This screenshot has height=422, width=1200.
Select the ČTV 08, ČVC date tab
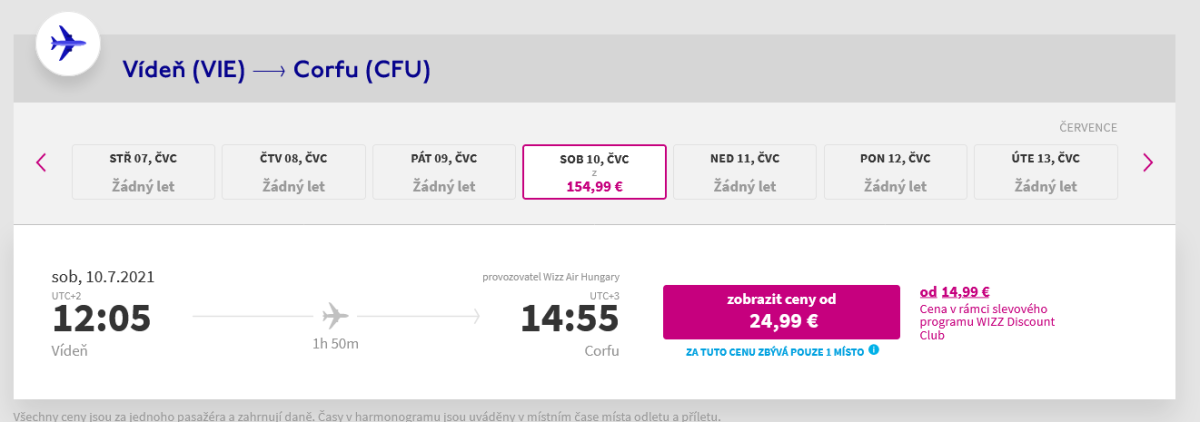point(293,172)
